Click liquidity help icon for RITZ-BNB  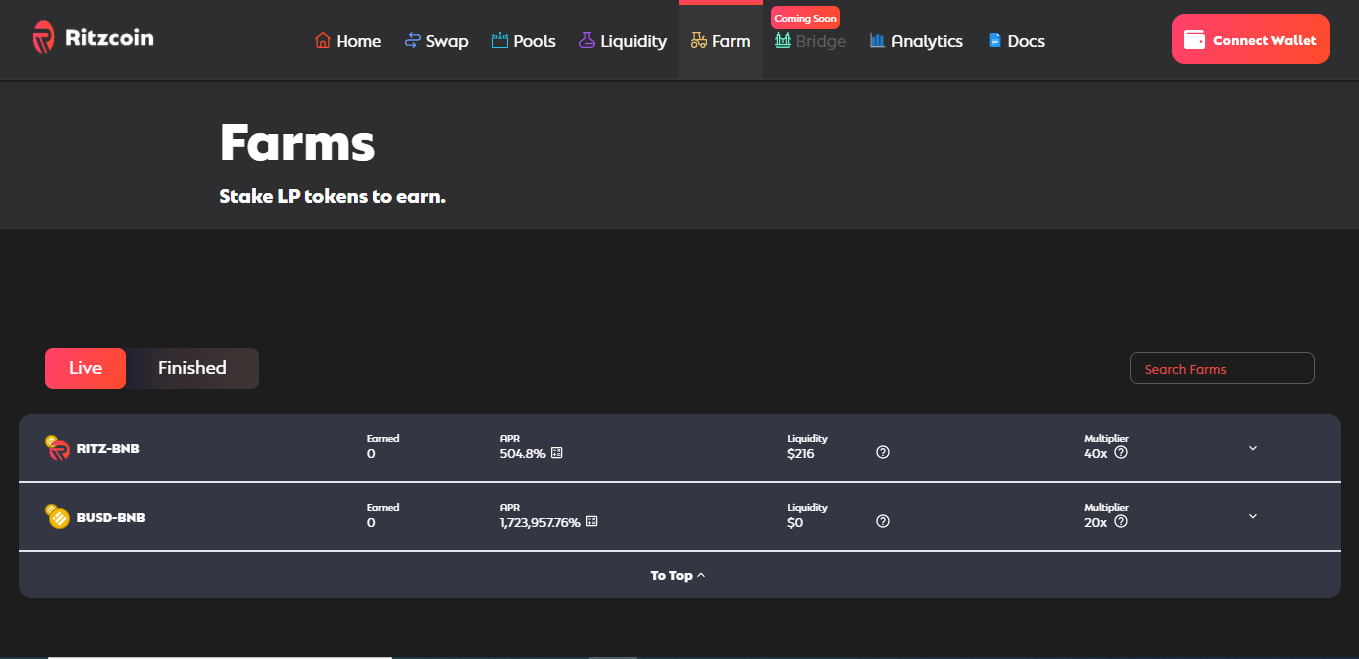[x=883, y=452]
